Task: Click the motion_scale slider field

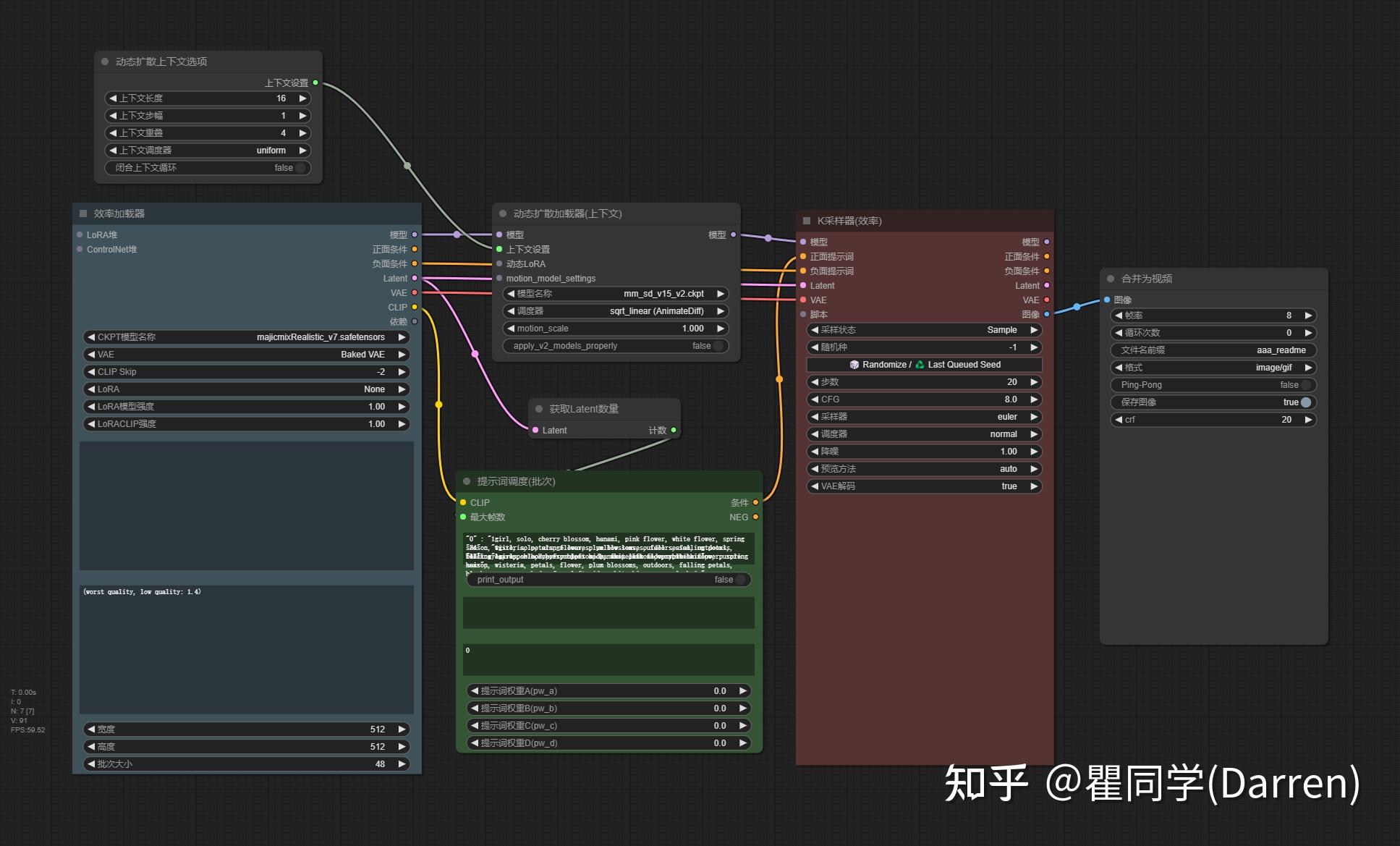Action: pyautogui.click(x=615, y=329)
